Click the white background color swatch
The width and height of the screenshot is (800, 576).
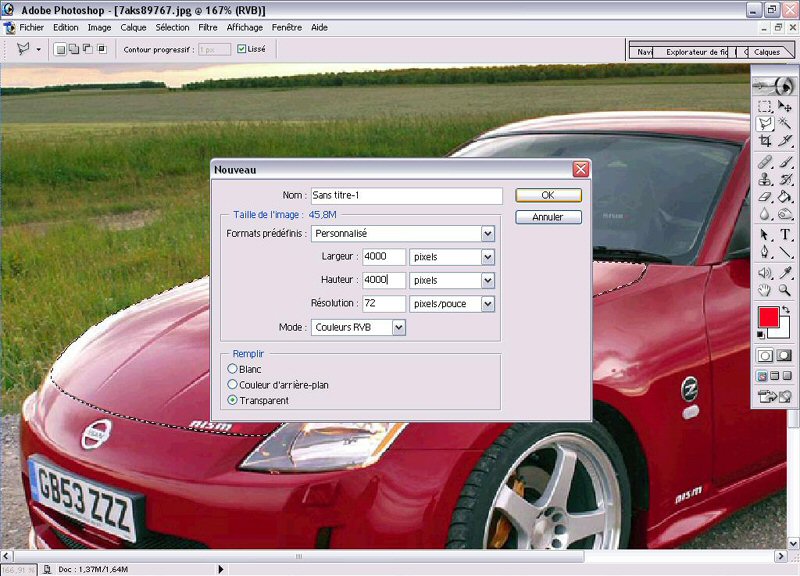pos(784,330)
